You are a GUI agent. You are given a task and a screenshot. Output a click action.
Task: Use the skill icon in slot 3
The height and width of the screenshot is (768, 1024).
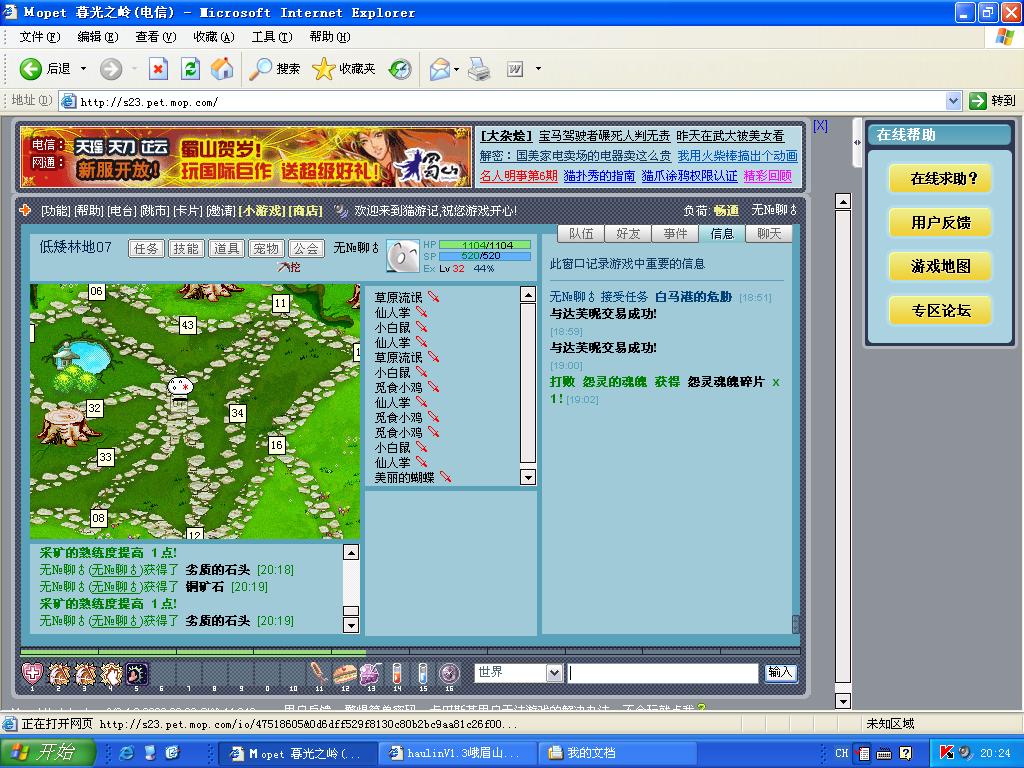pyautogui.click(x=85, y=673)
